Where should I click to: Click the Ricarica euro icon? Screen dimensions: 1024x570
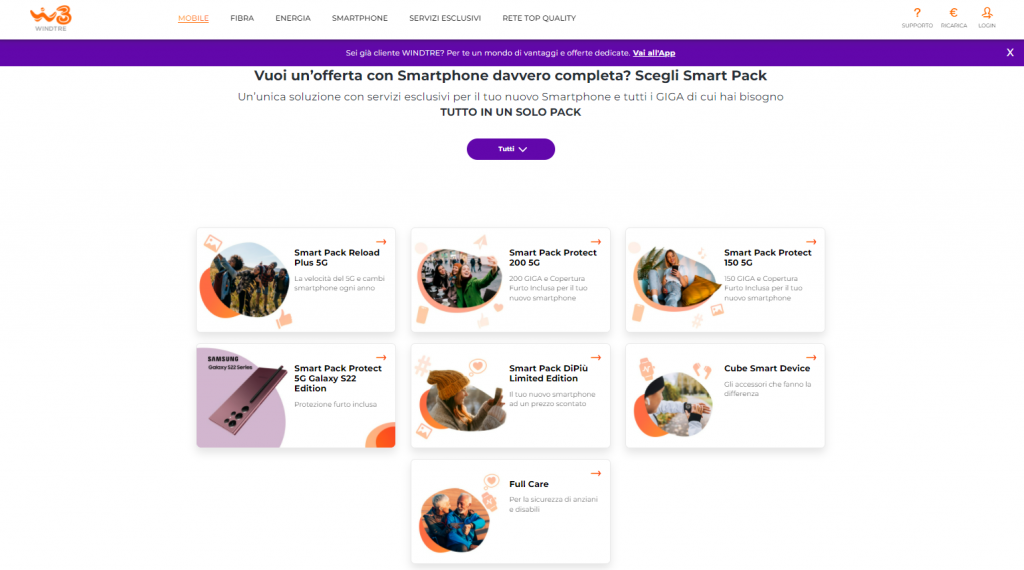point(953,13)
